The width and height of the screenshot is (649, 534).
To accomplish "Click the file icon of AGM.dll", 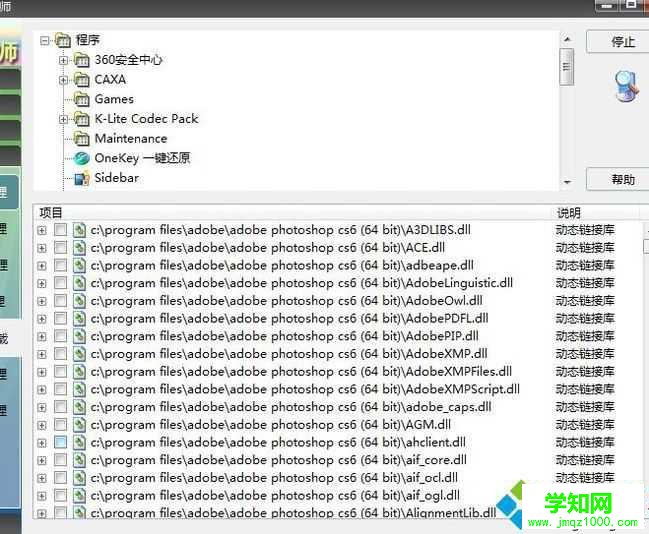I will pos(79,425).
